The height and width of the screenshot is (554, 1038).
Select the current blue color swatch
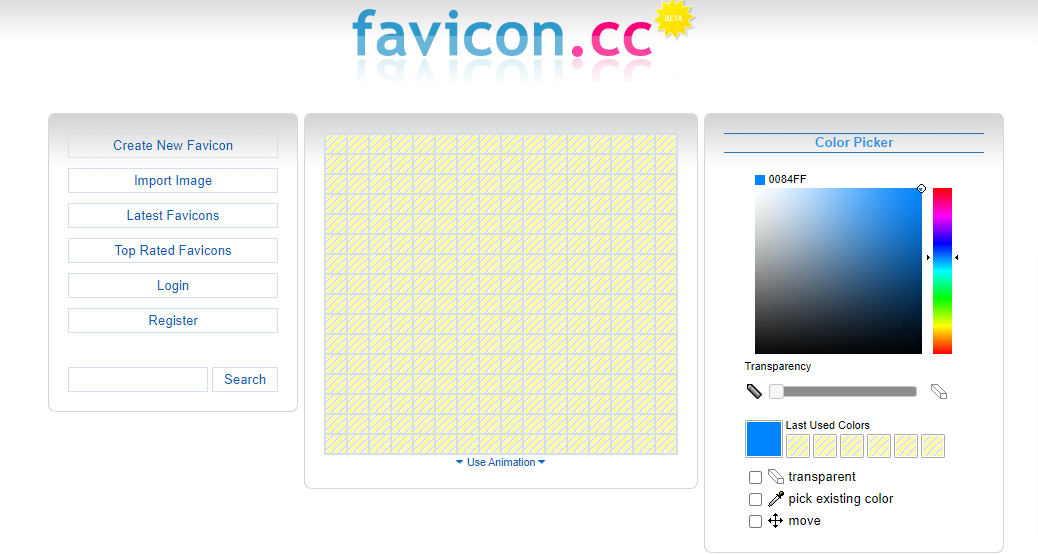coord(763,439)
